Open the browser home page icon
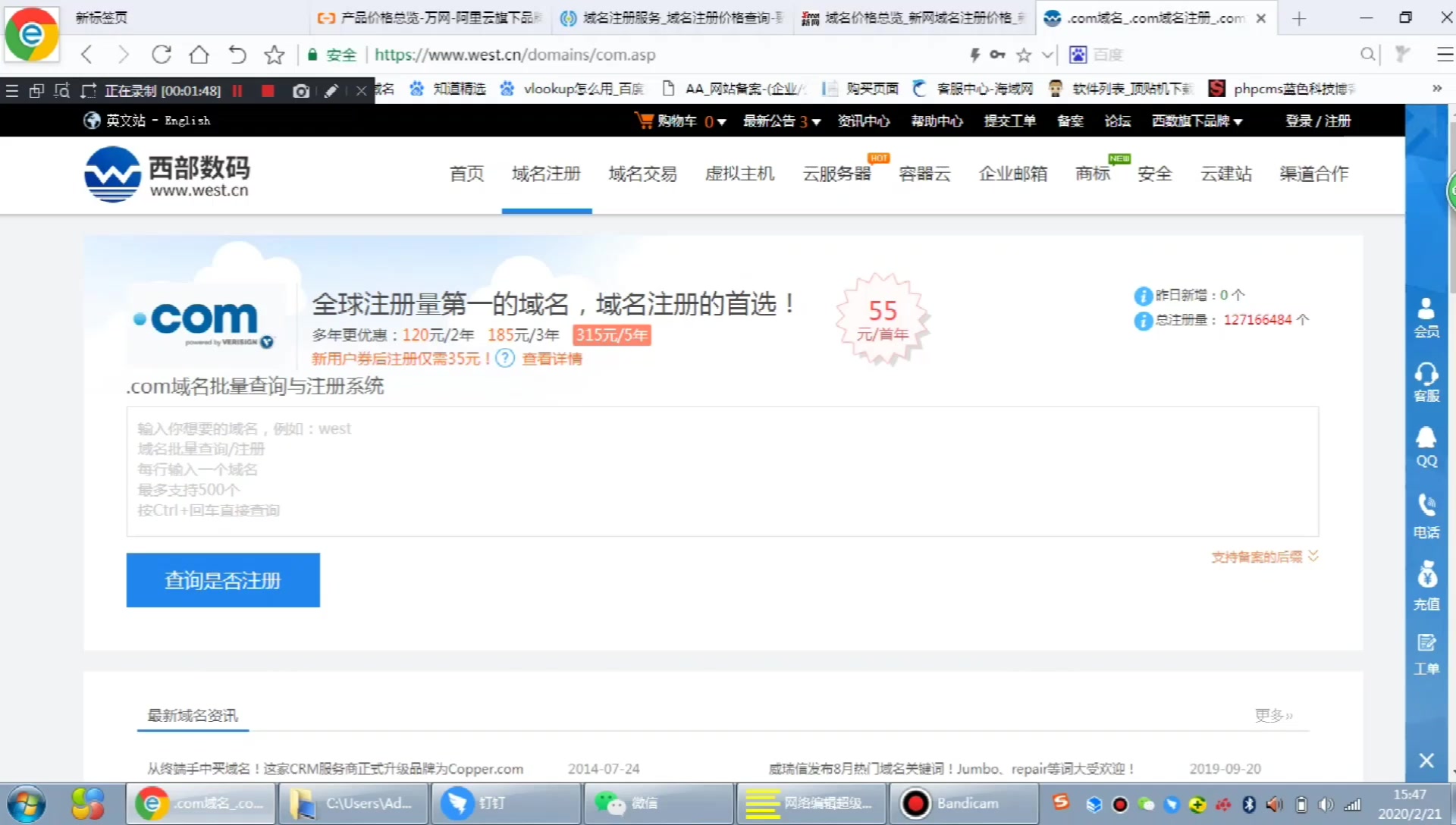This screenshot has height=825, width=1456. 199,55
